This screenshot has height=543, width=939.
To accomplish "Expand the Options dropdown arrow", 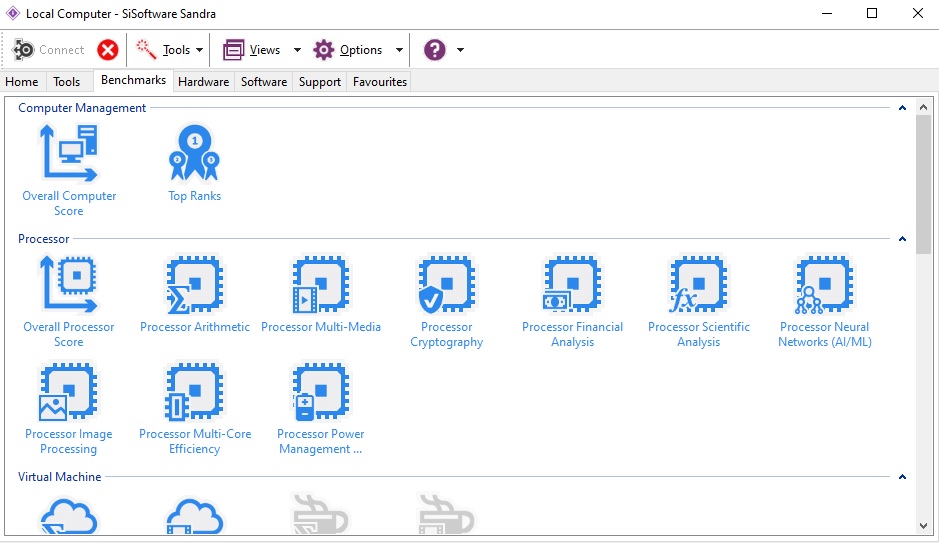I will click(x=399, y=50).
